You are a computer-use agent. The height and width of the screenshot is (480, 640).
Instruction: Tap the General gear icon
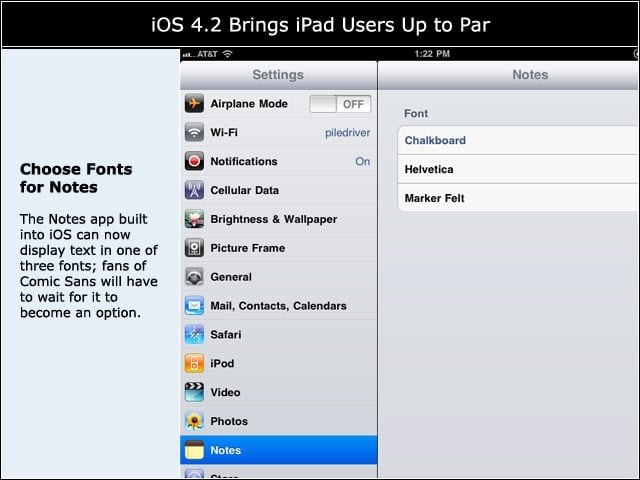coord(194,277)
